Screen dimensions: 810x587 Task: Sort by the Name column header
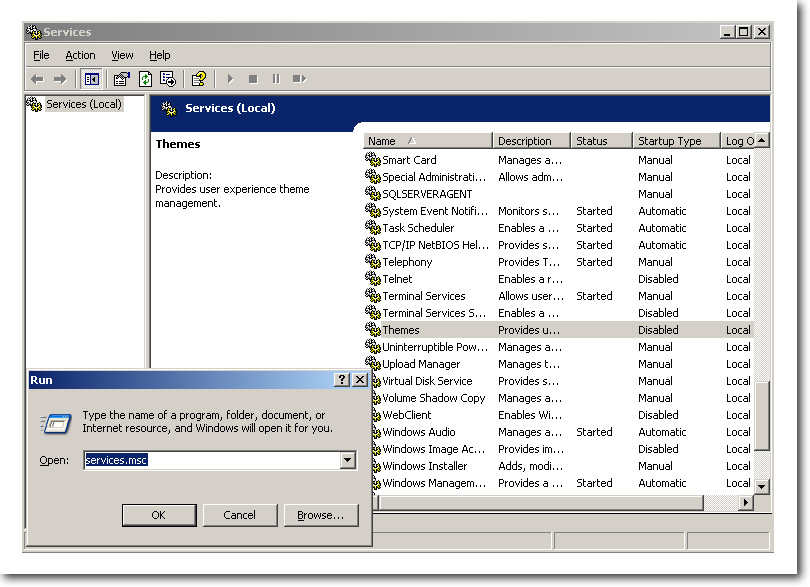tap(428, 141)
